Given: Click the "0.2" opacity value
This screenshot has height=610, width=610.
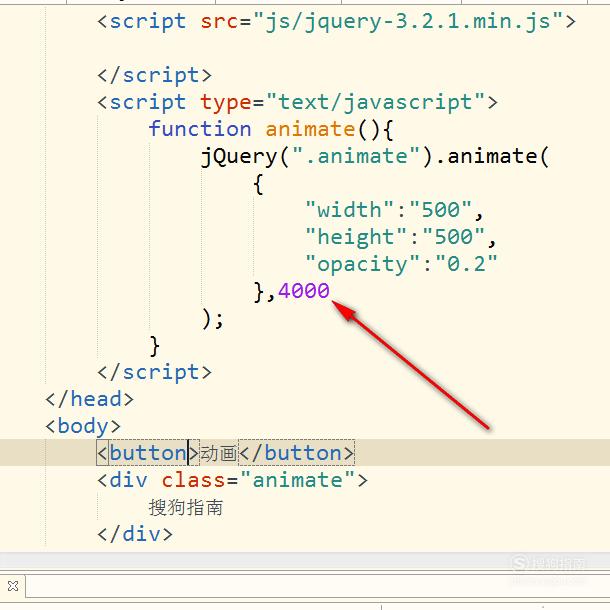Looking at the screenshot, I should (466, 264).
